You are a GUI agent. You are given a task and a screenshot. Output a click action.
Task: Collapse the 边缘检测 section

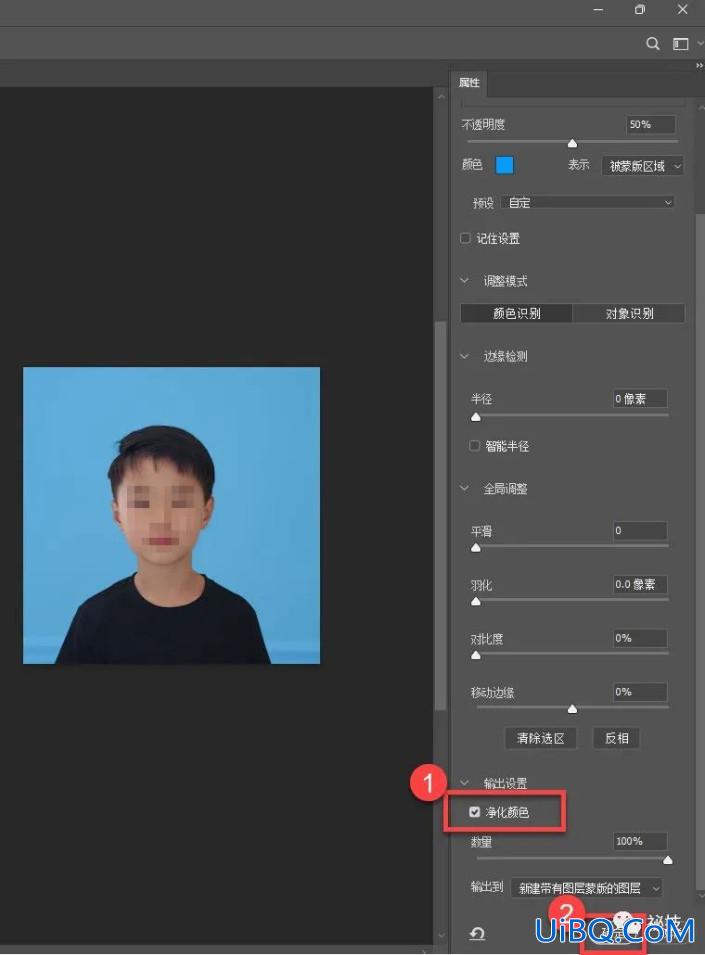[x=465, y=356]
